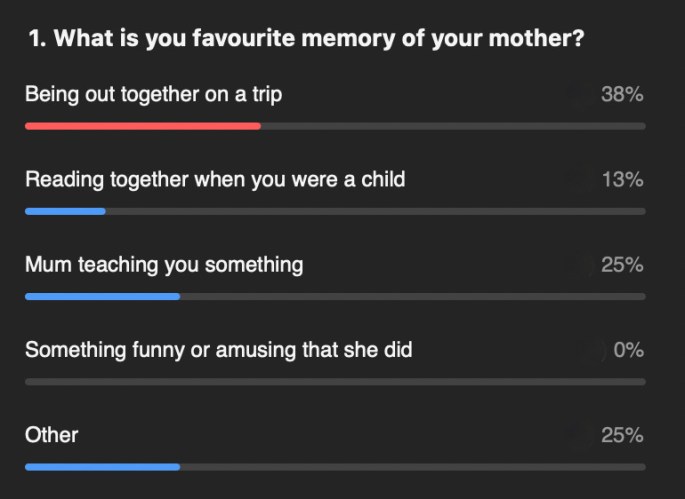Viewport: 685px width, 499px height.
Task: Click the 25% result for Mum teaching
Action: [x=621, y=265]
